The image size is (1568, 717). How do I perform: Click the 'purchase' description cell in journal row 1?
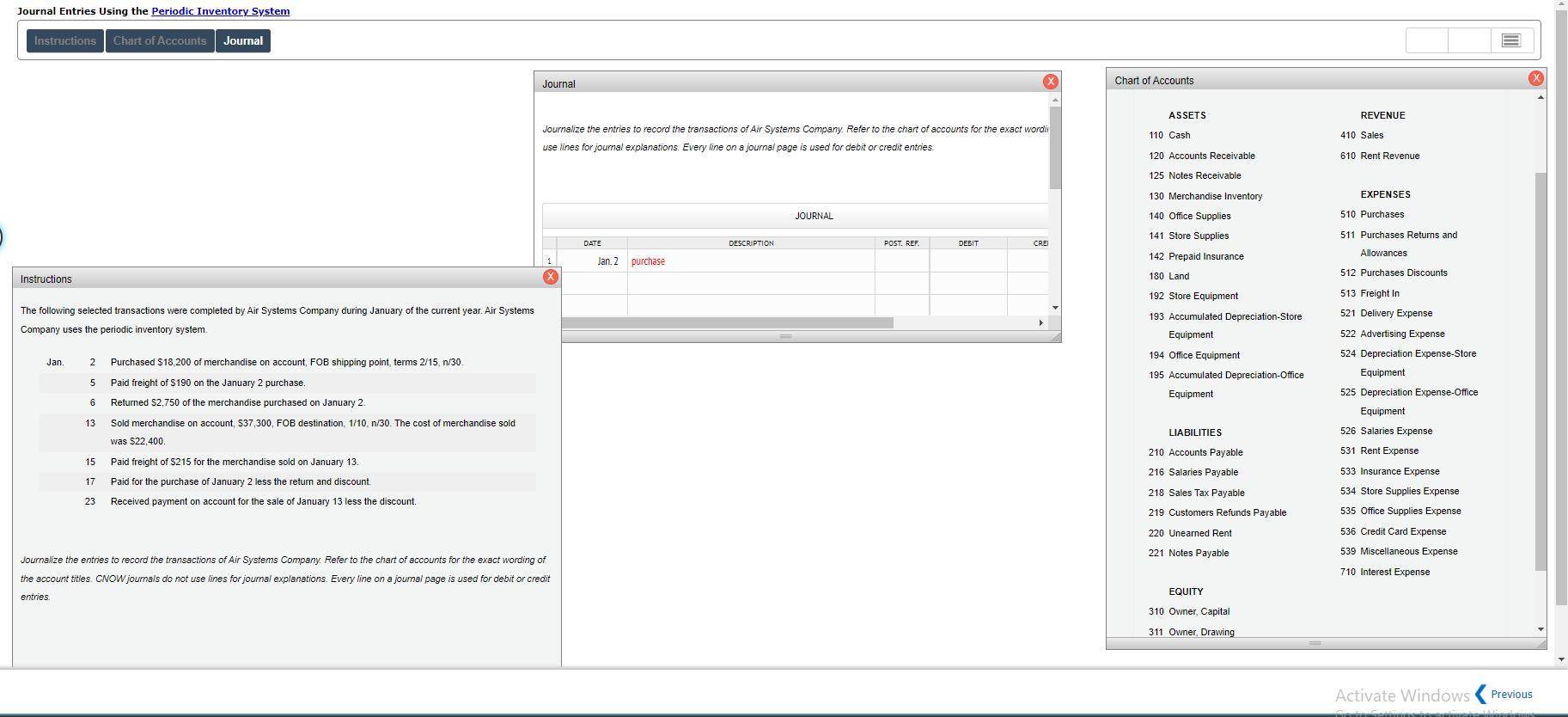(751, 261)
